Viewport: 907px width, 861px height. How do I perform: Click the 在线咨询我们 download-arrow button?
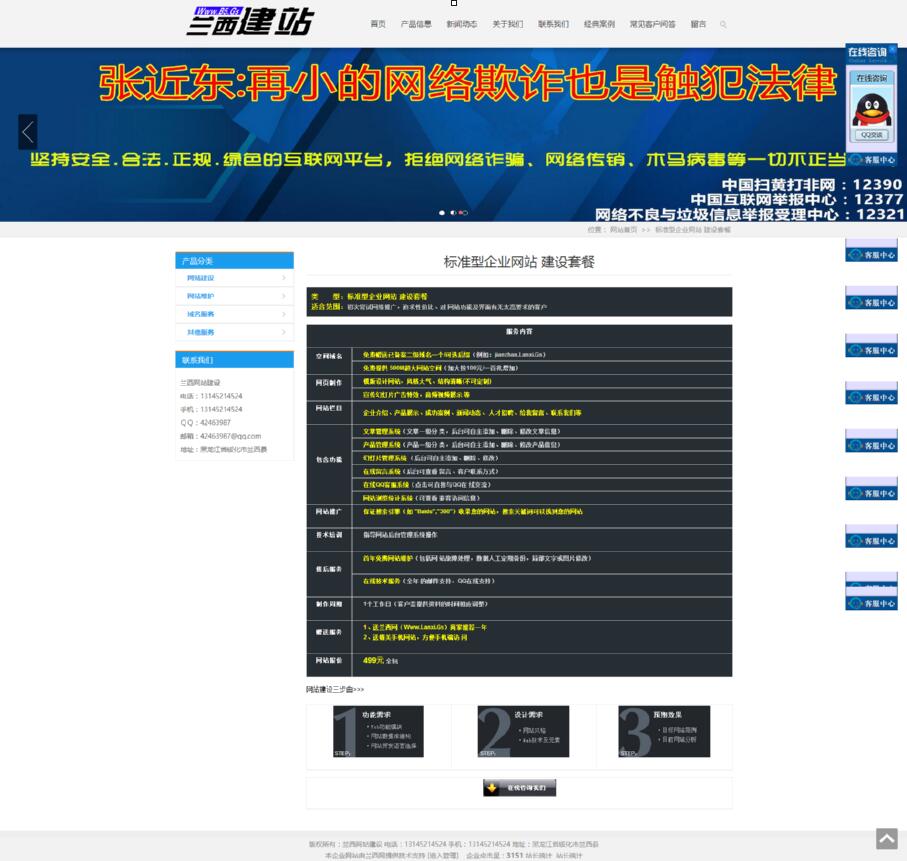(x=519, y=788)
